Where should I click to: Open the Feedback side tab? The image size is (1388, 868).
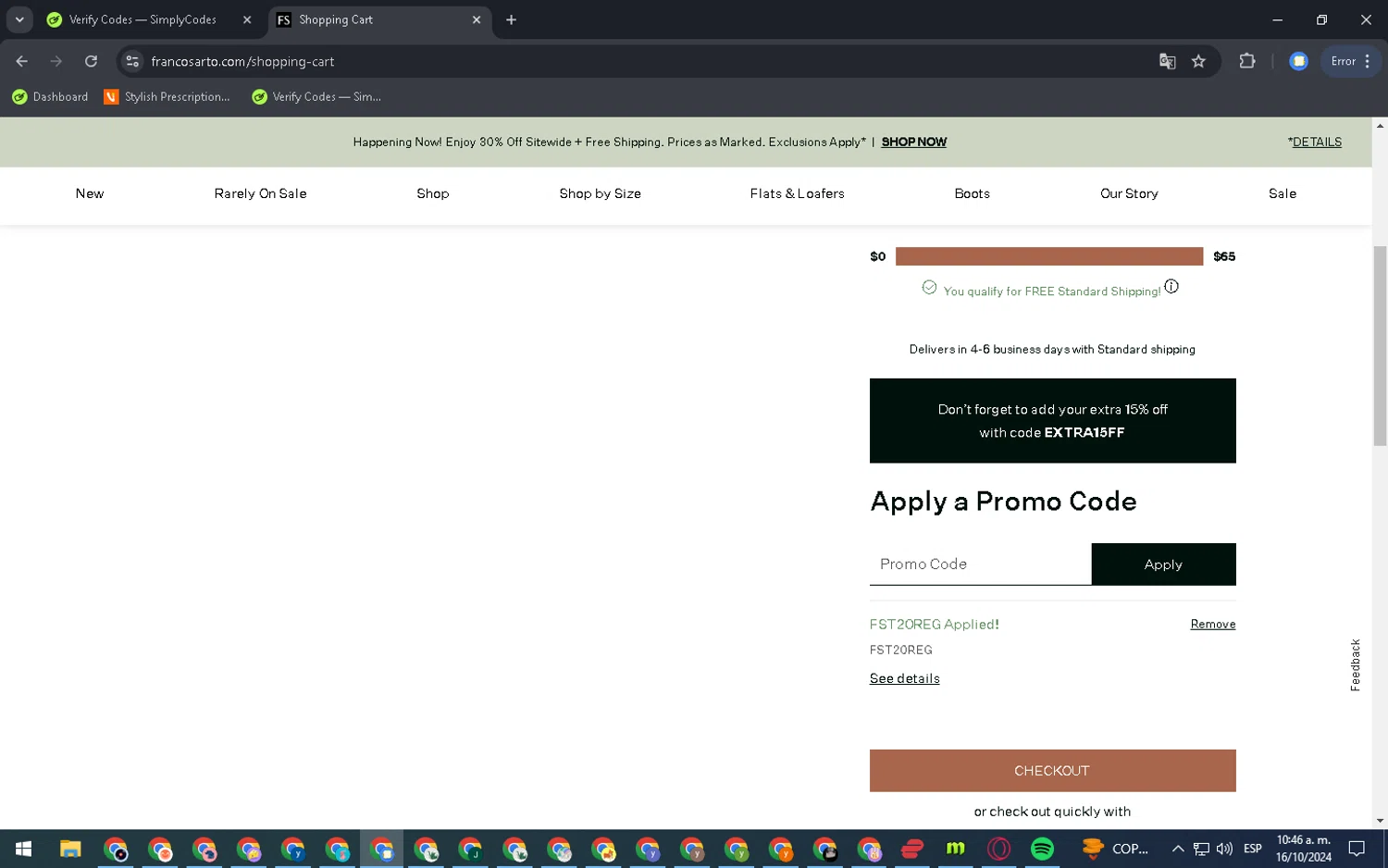coord(1355,664)
